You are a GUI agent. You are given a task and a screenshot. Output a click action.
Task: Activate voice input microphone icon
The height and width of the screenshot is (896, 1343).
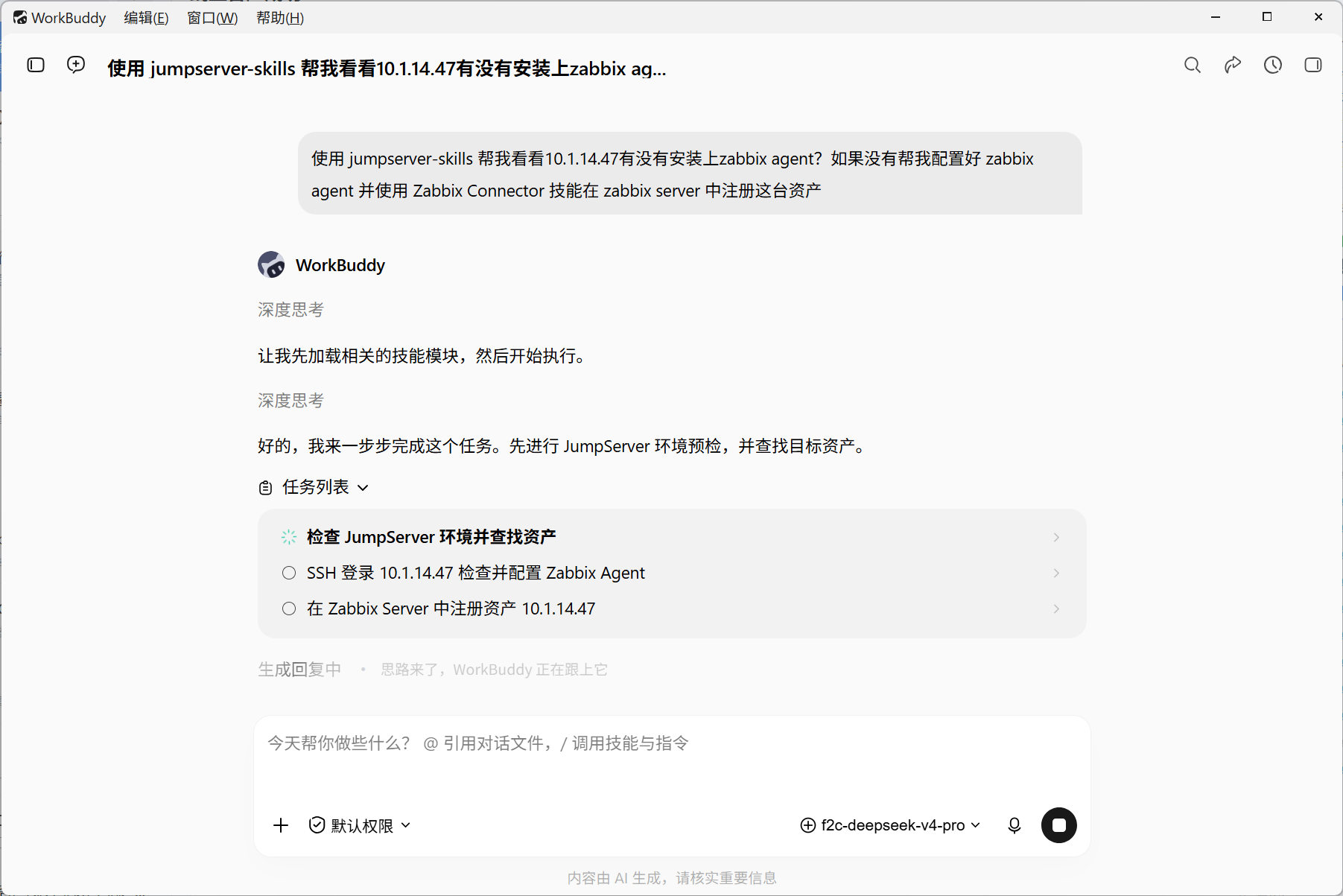(1015, 825)
